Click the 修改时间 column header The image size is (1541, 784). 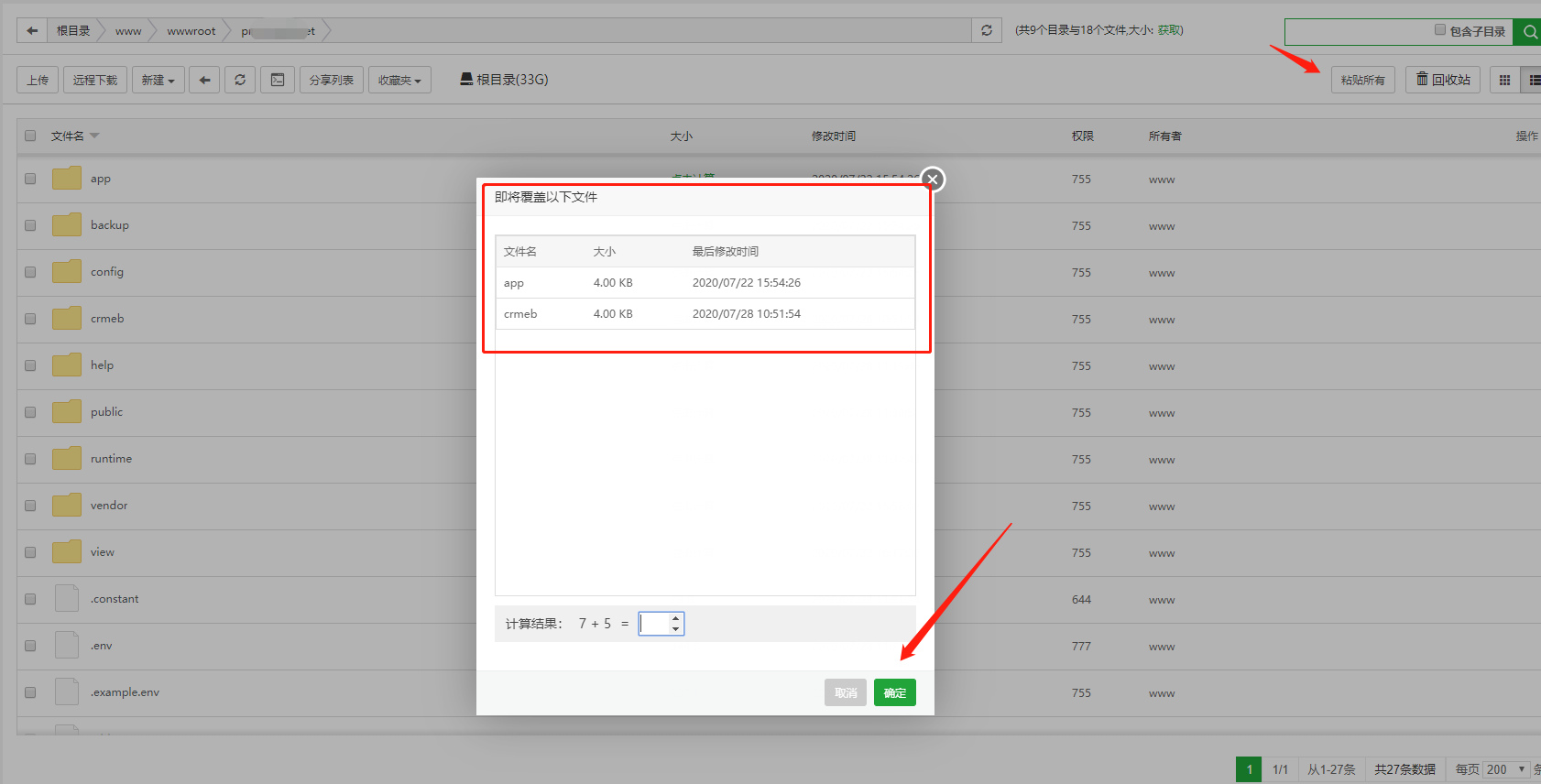[834, 136]
